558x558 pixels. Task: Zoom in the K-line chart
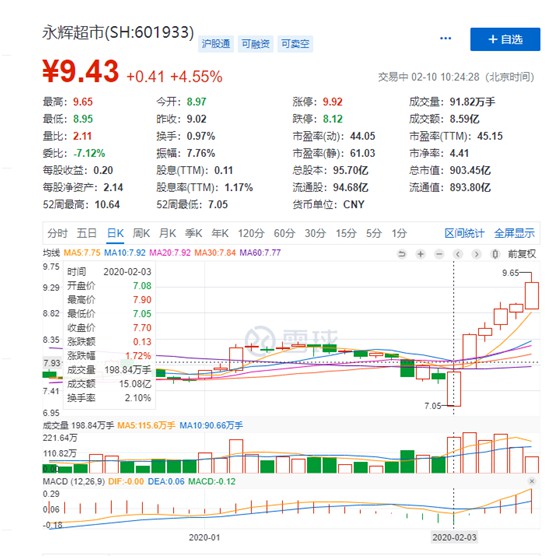420,254
